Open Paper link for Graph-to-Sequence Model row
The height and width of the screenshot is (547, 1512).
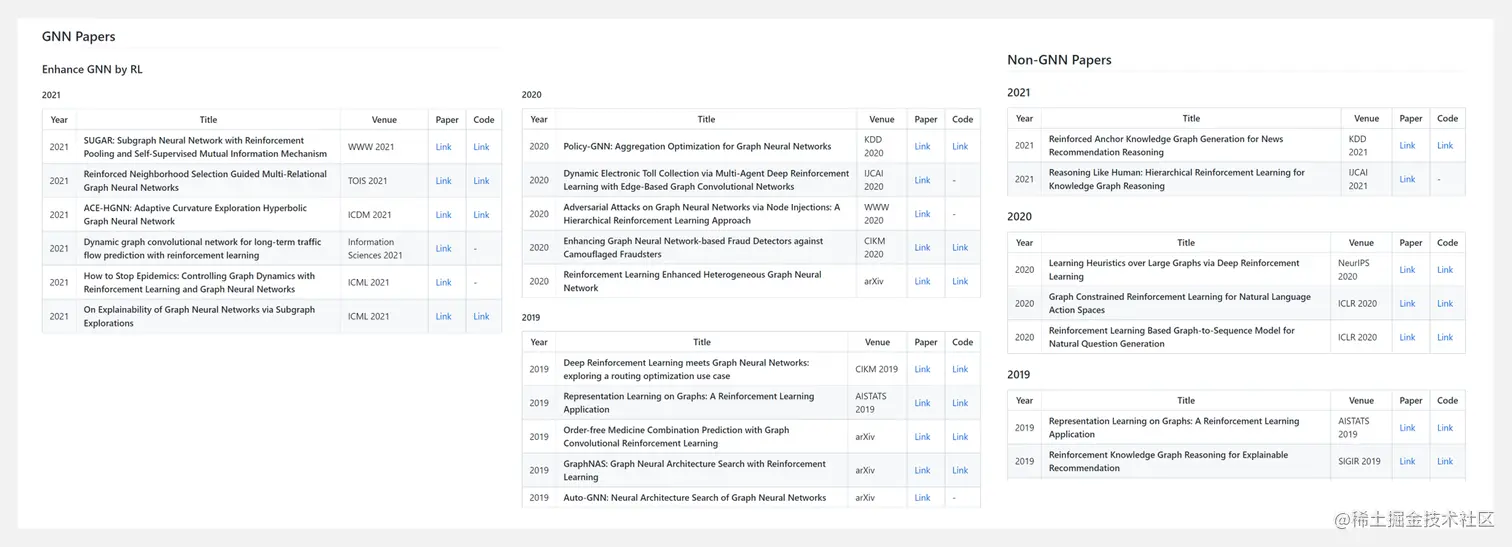coord(1407,338)
